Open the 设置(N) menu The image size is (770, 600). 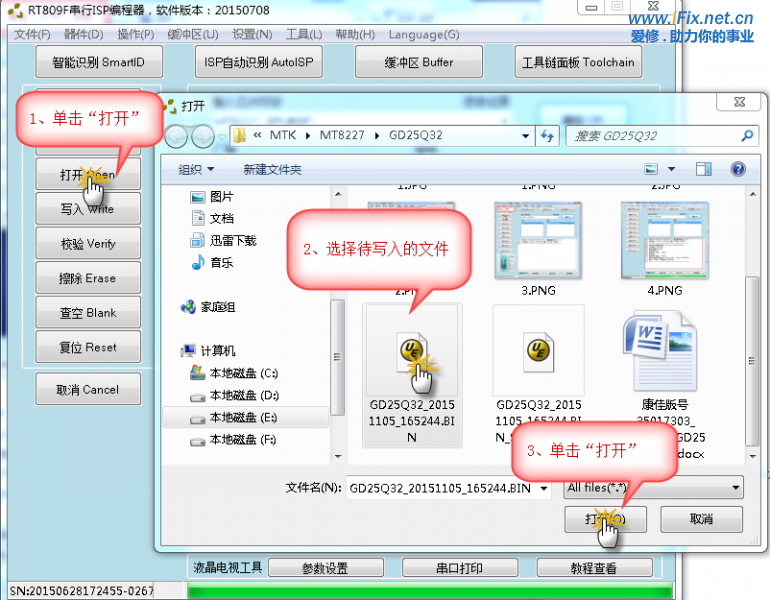[251, 34]
